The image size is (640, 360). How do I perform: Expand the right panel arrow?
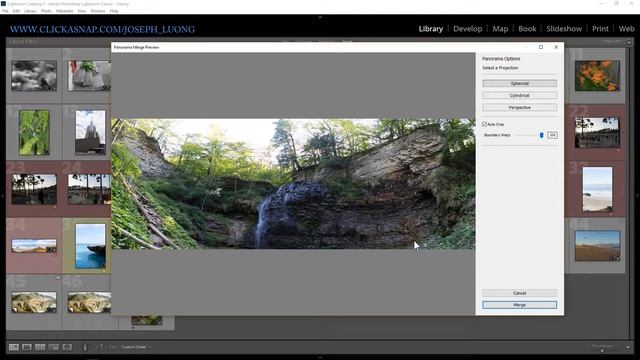[638, 196]
